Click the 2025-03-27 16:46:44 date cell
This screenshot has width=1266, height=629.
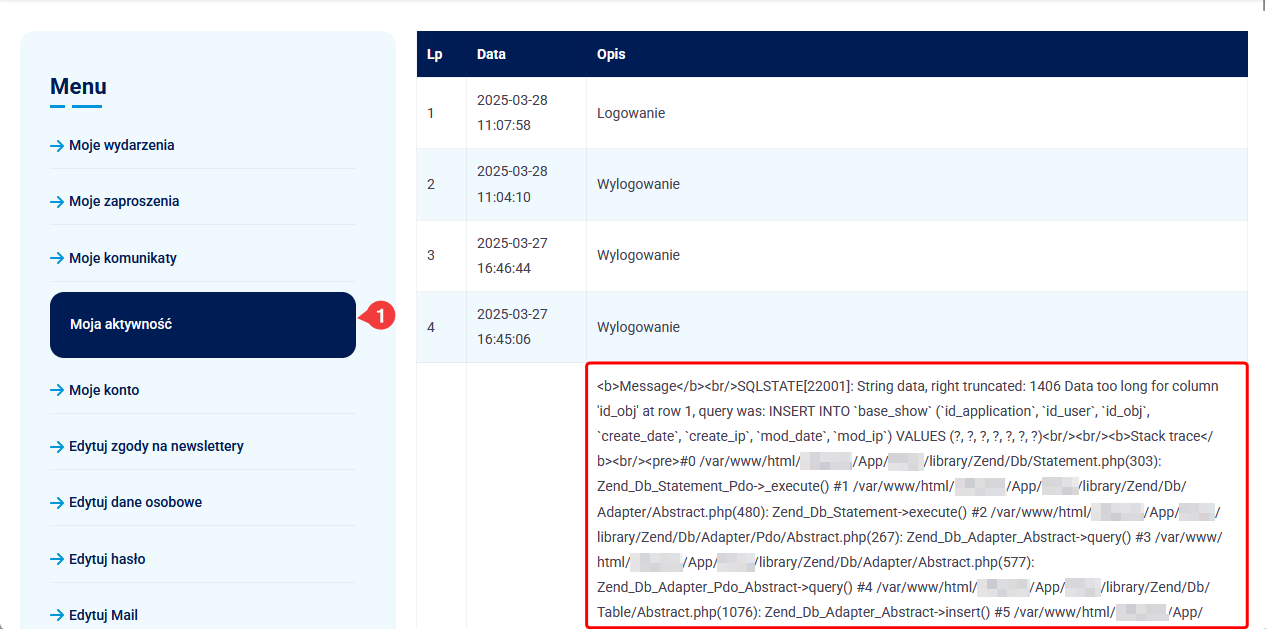(512, 256)
